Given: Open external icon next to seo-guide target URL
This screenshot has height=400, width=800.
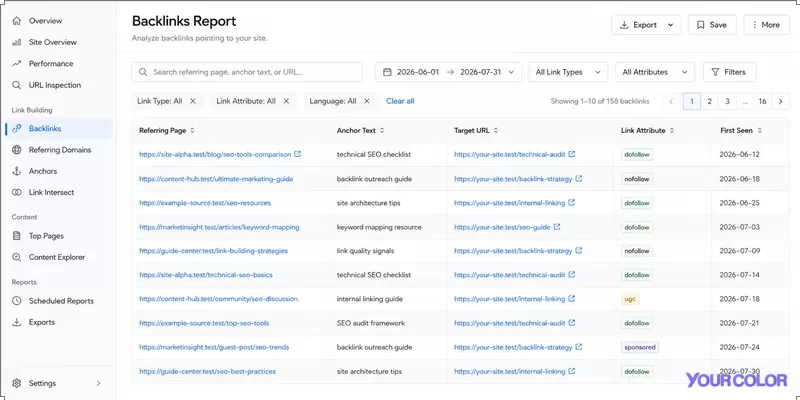Looking at the screenshot, I should [x=557, y=227].
